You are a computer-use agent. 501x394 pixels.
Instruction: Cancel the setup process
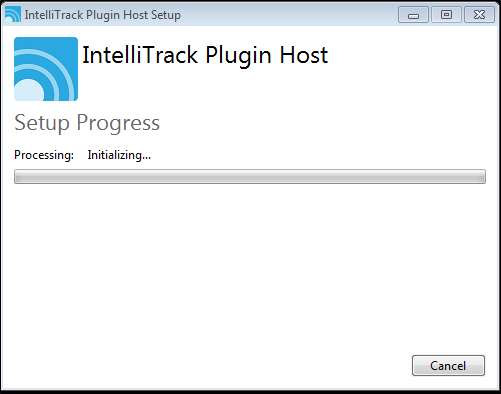pyautogui.click(x=448, y=366)
